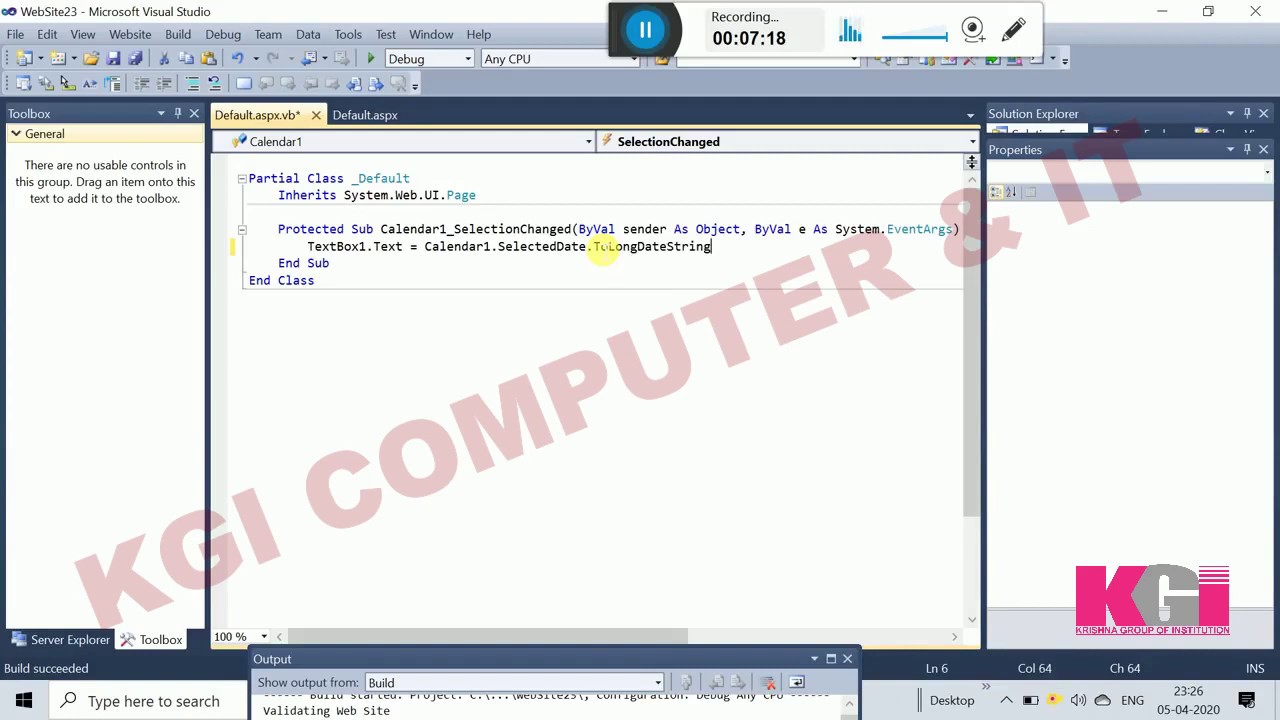The height and width of the screenshot is (720, 1280).
Task: Close the Properties panel
Action: pyautogui.click(x=1264, y=149)
